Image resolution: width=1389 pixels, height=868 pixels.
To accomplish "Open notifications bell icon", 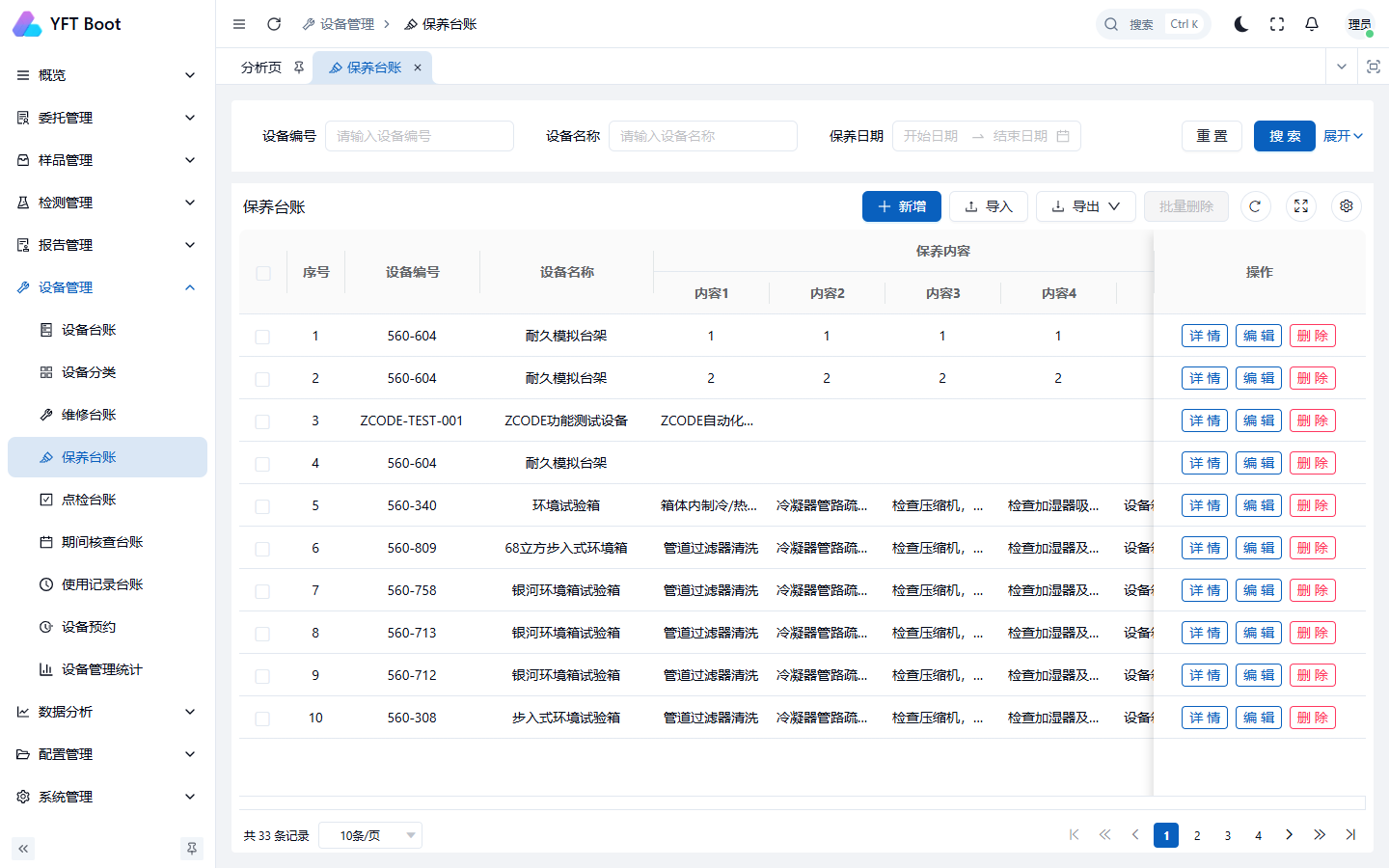I will tap(1312, 24).
